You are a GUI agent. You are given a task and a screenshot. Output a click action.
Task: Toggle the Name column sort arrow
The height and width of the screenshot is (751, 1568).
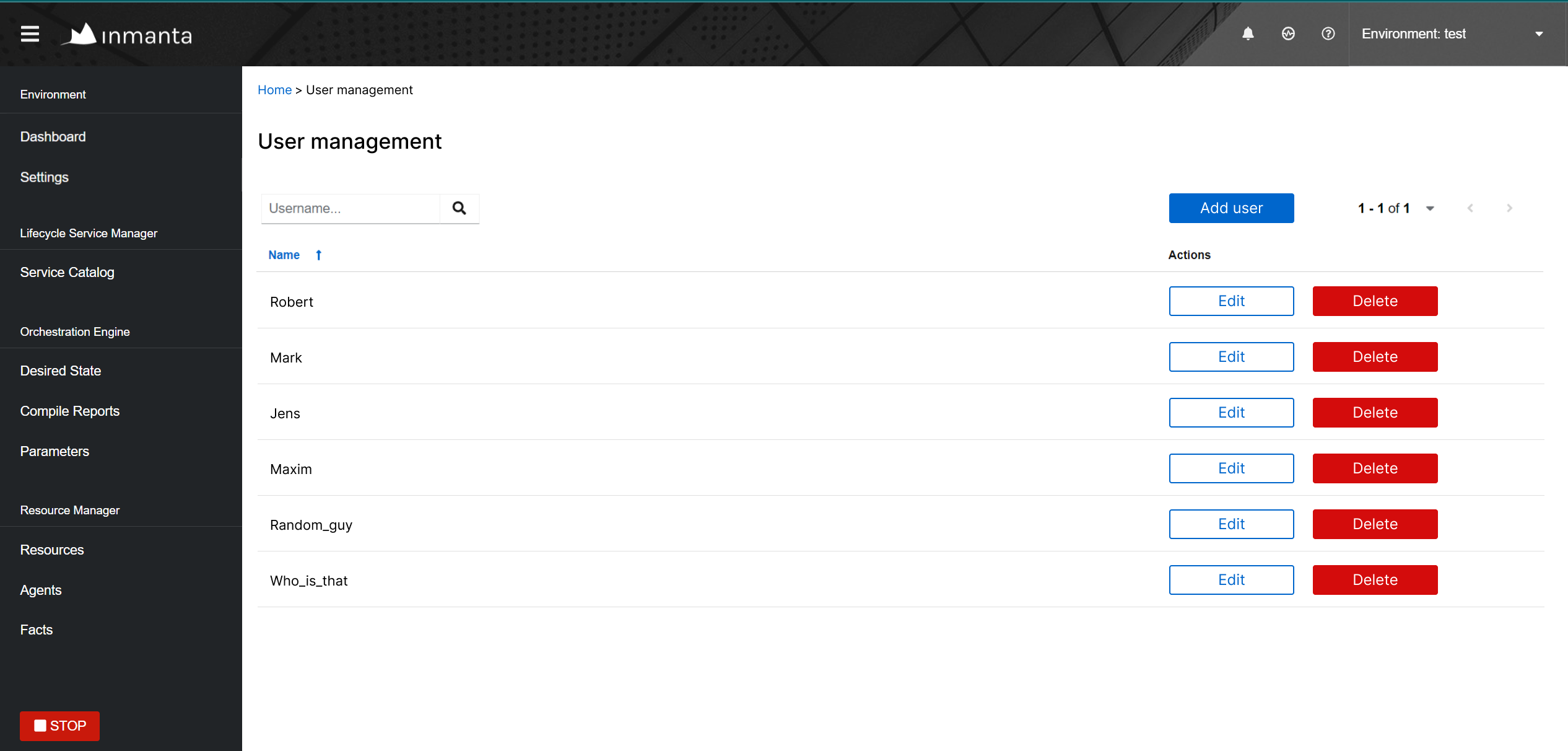pos(318,255)
